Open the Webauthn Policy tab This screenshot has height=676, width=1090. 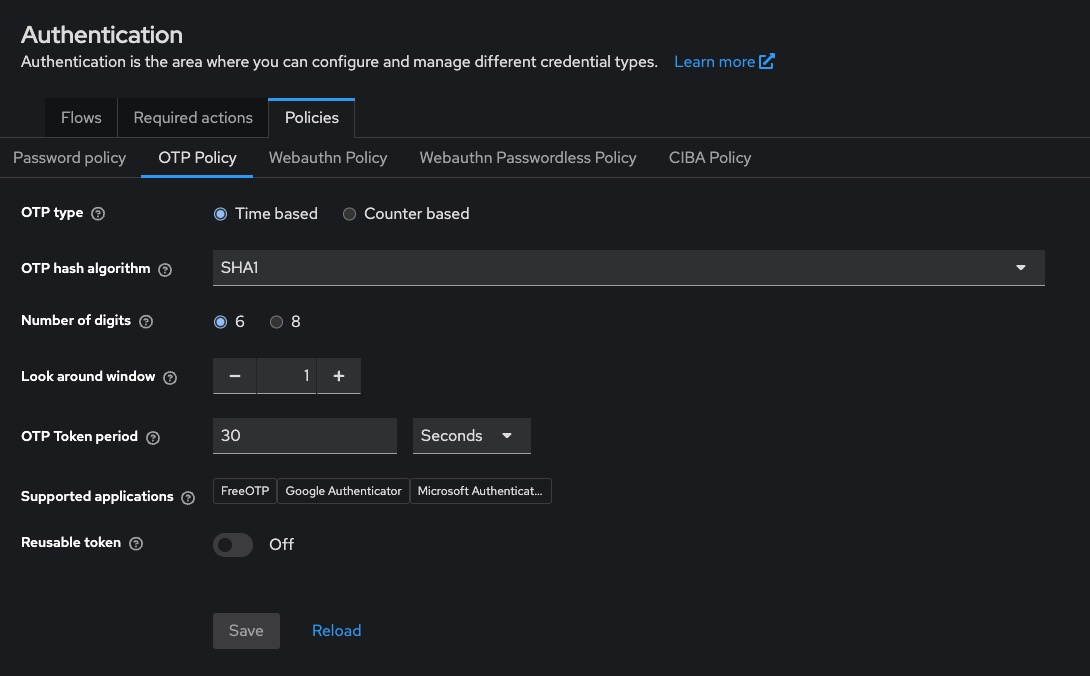point(328,158)
